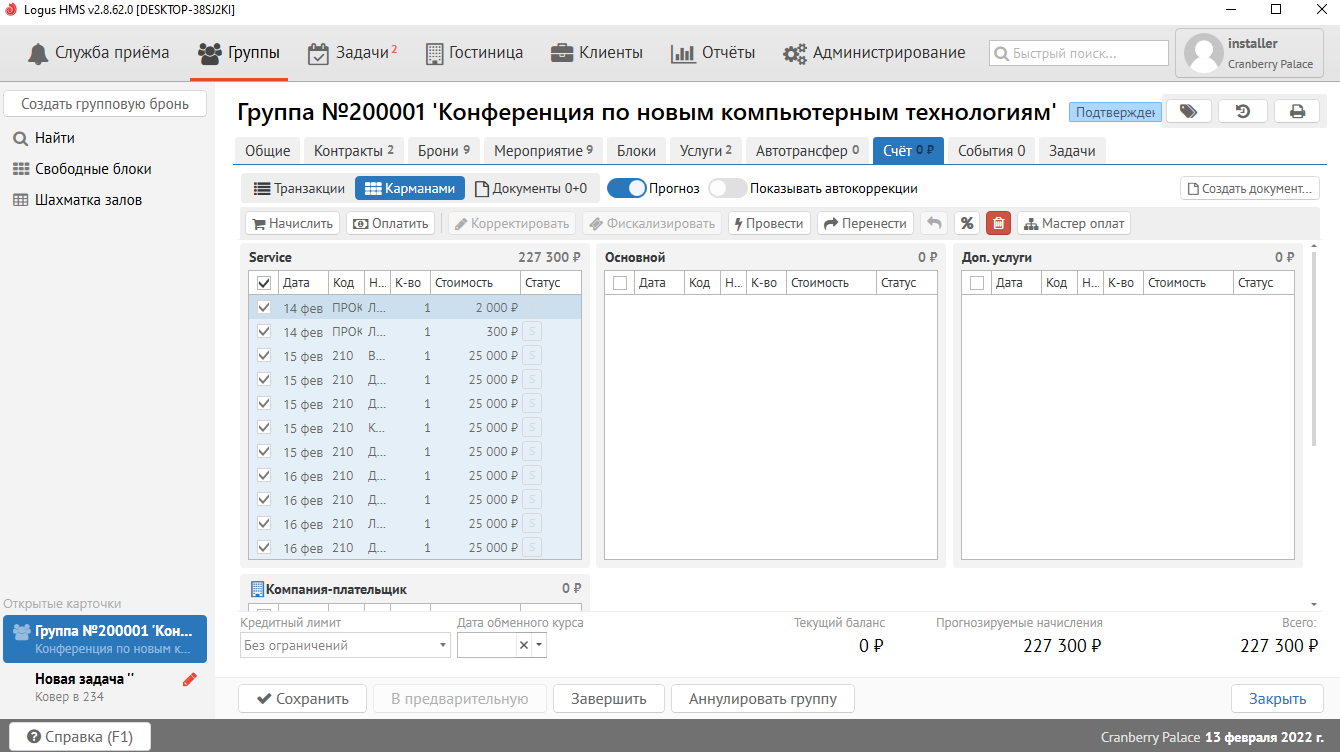Edit Новая задача with pencil icon
1340x752 pixels.
click(x=190, y=680)
